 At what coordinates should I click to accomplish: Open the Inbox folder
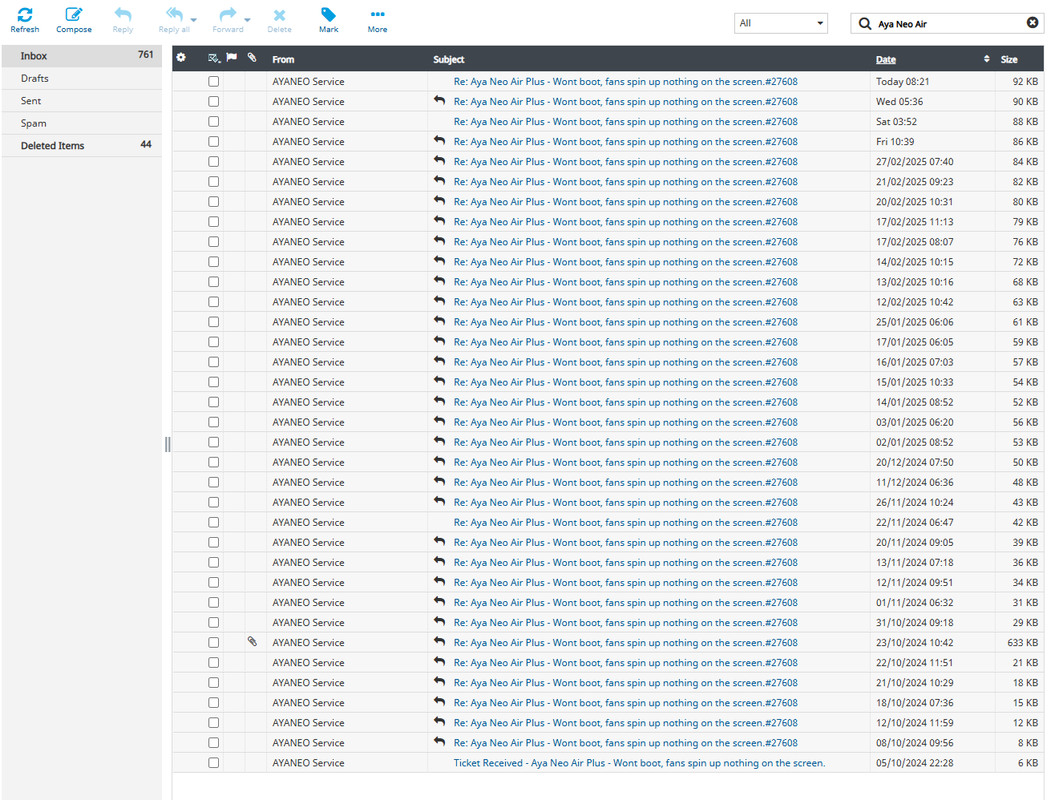[81, 56]
